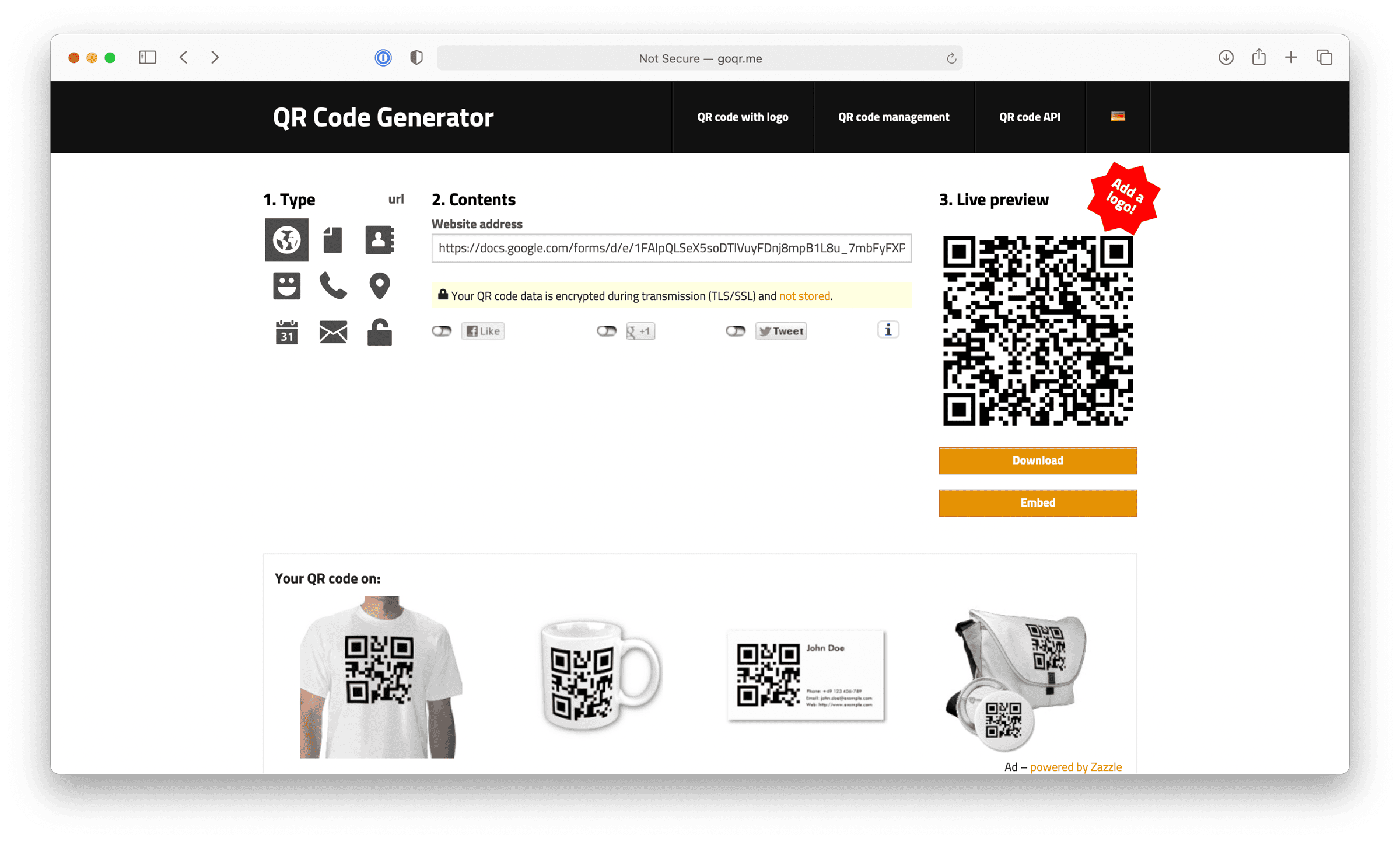Download the generated QR code
The height and width of the screenshot is (841, 1400).
(x=1038, y=460)
